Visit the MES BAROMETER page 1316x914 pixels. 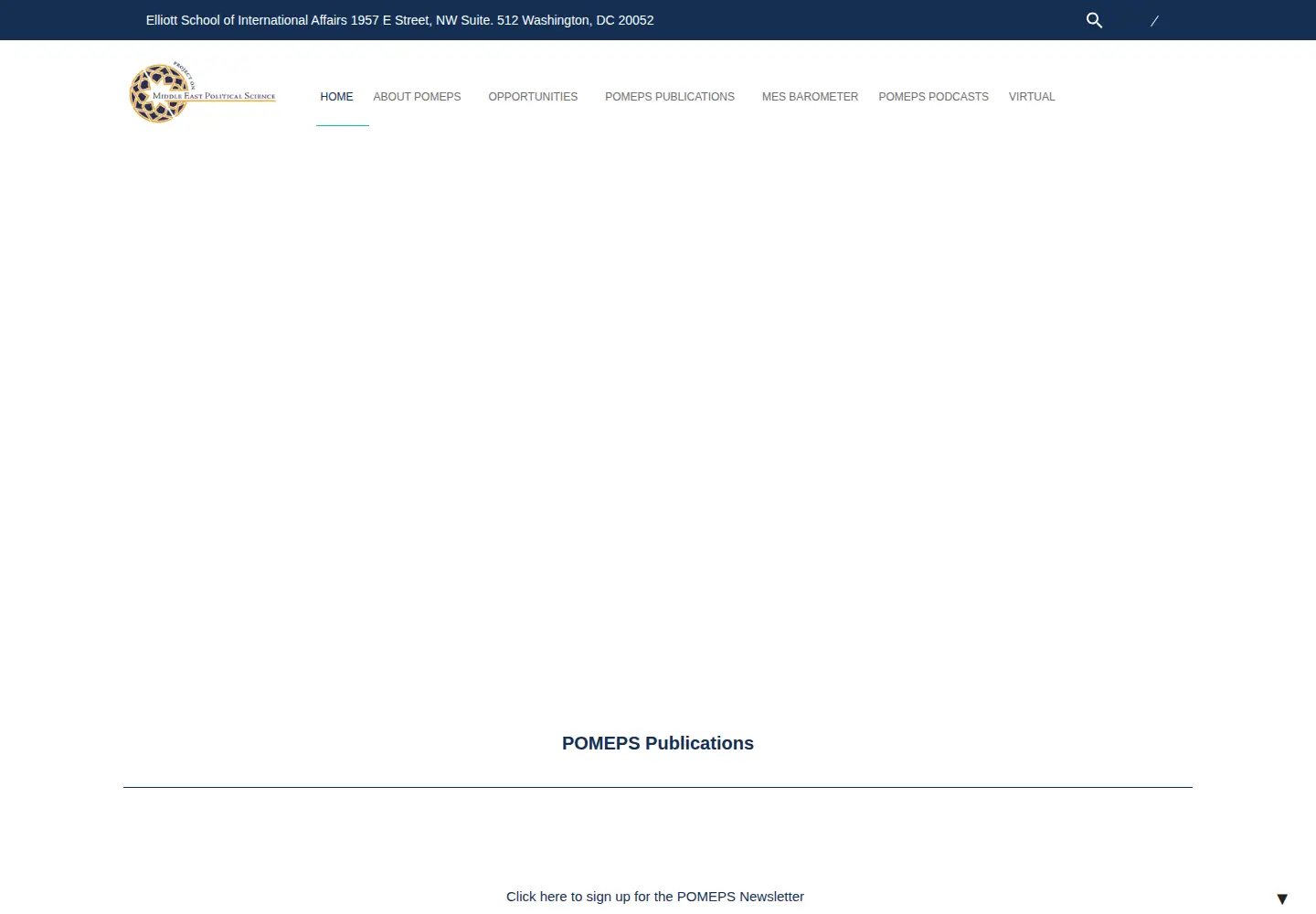[810, 97]
